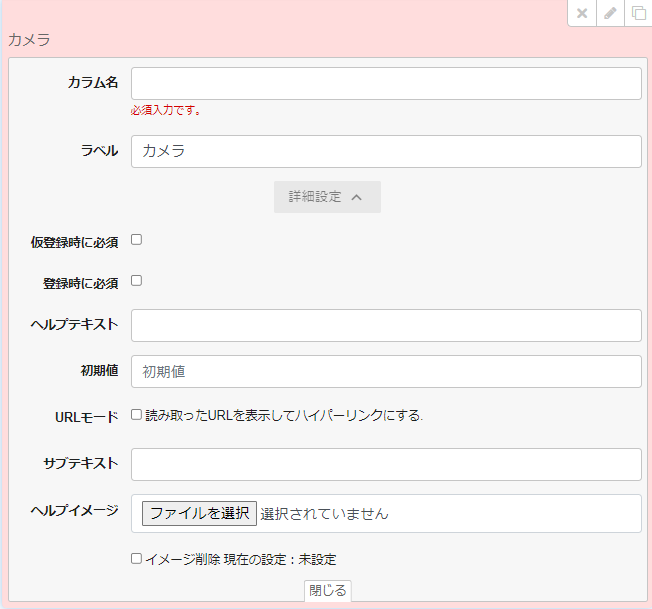Click the 読み取ったURLを表示 description label

pyautogui.click(x=284, y=415)
